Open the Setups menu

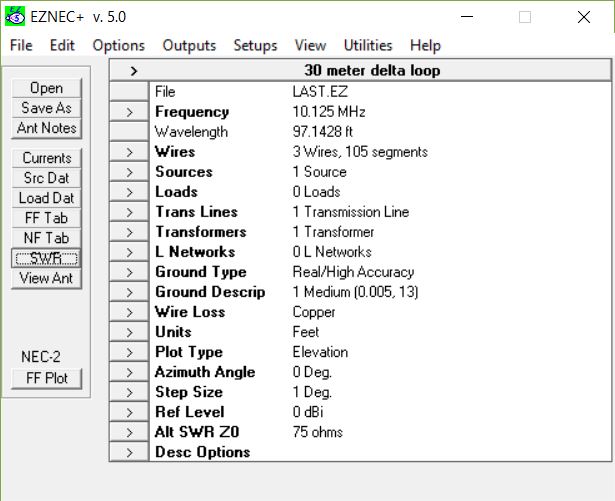click(255, 45)
